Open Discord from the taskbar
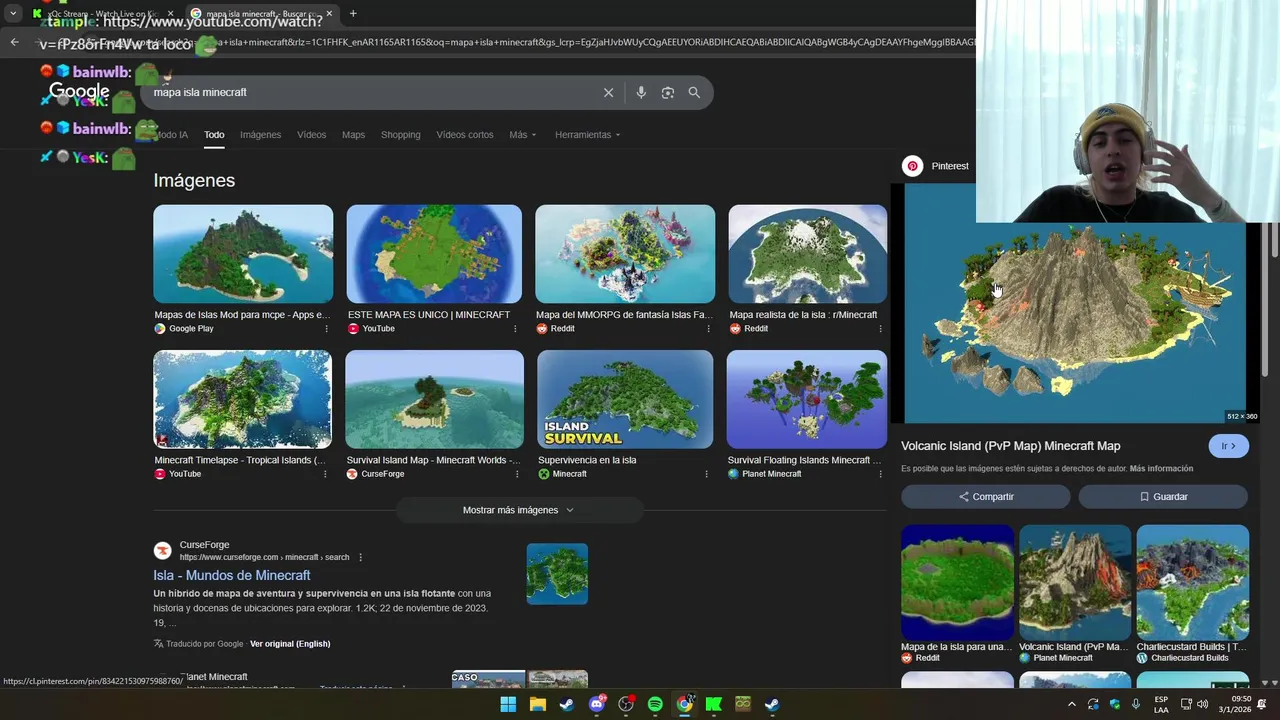 (x=597, y=704)
